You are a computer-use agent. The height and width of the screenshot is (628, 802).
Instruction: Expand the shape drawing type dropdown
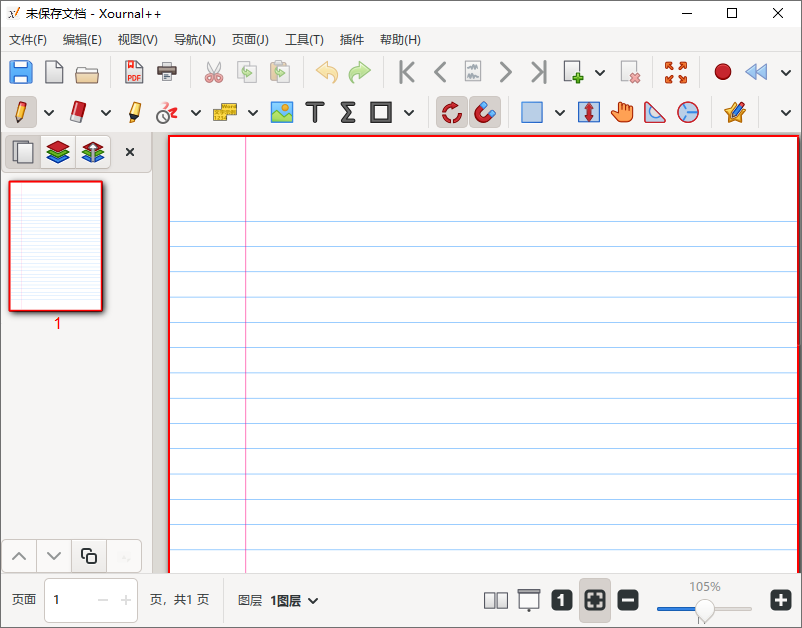click(x=409, y=112)
